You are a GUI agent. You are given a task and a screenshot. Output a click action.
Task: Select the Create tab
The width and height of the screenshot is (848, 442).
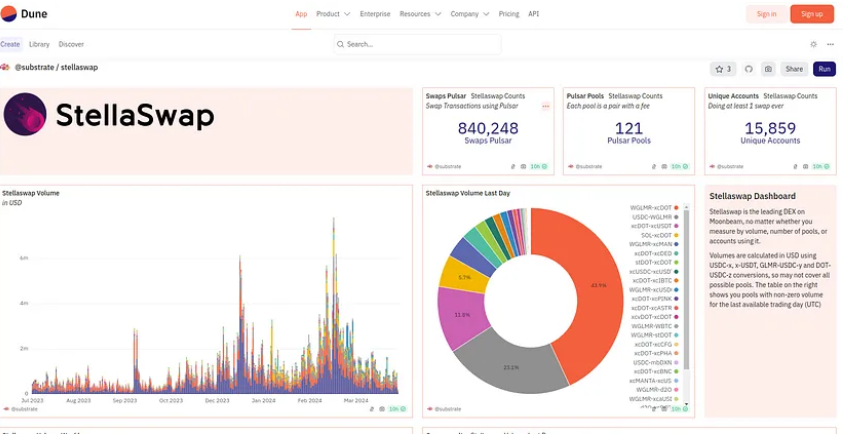point(10,44)
